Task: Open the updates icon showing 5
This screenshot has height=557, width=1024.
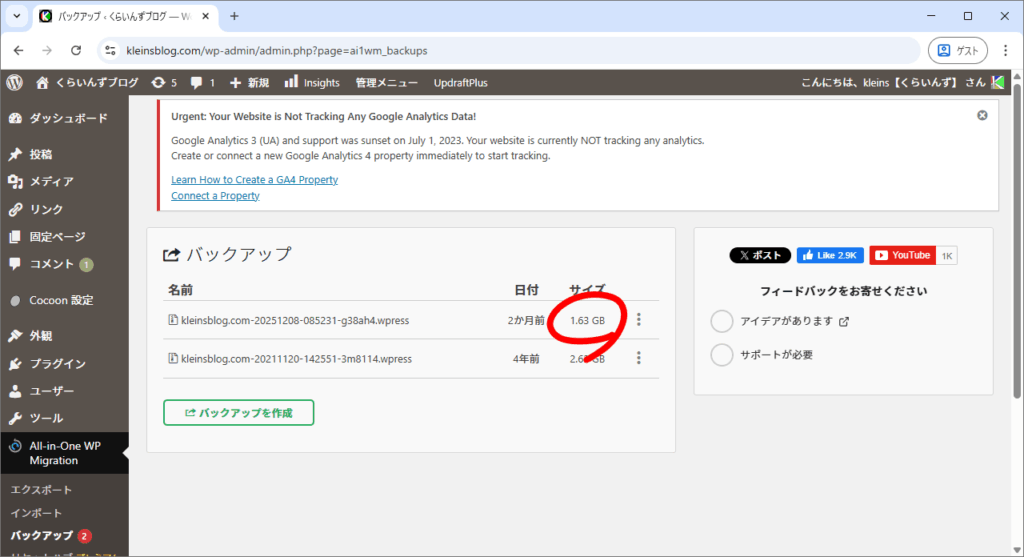Action: click(x=163, y=82)
